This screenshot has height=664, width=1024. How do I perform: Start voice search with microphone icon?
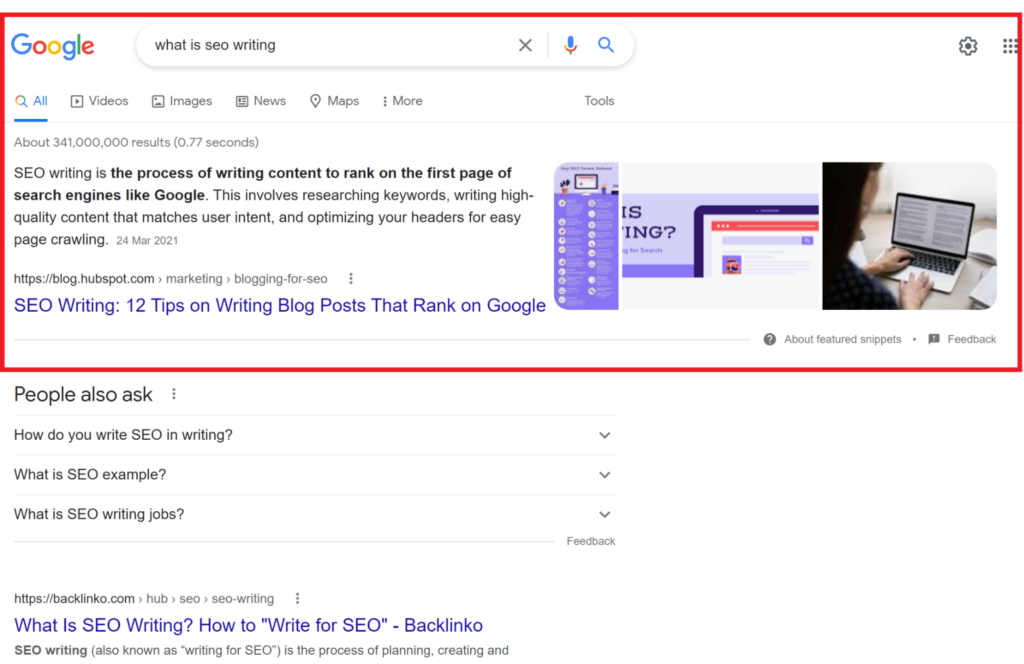(570, 45)
